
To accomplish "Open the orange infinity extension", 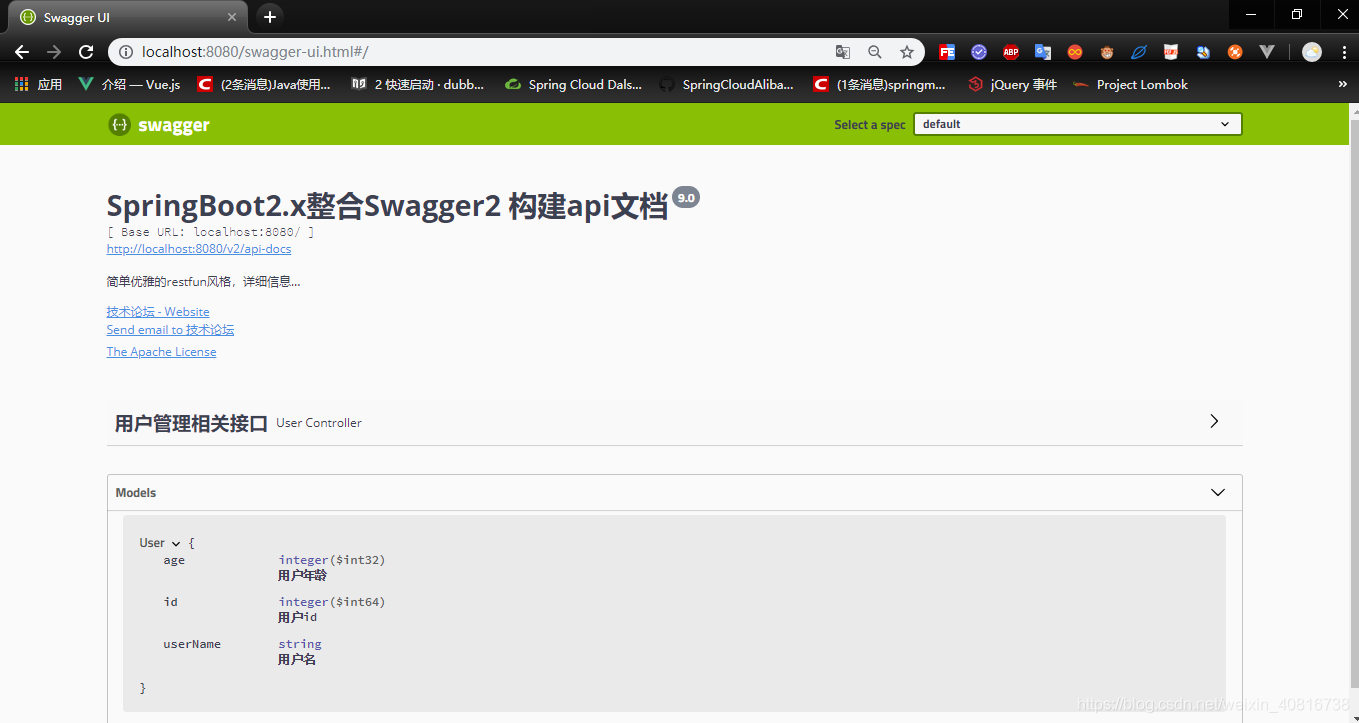I will pos(1075,52).
